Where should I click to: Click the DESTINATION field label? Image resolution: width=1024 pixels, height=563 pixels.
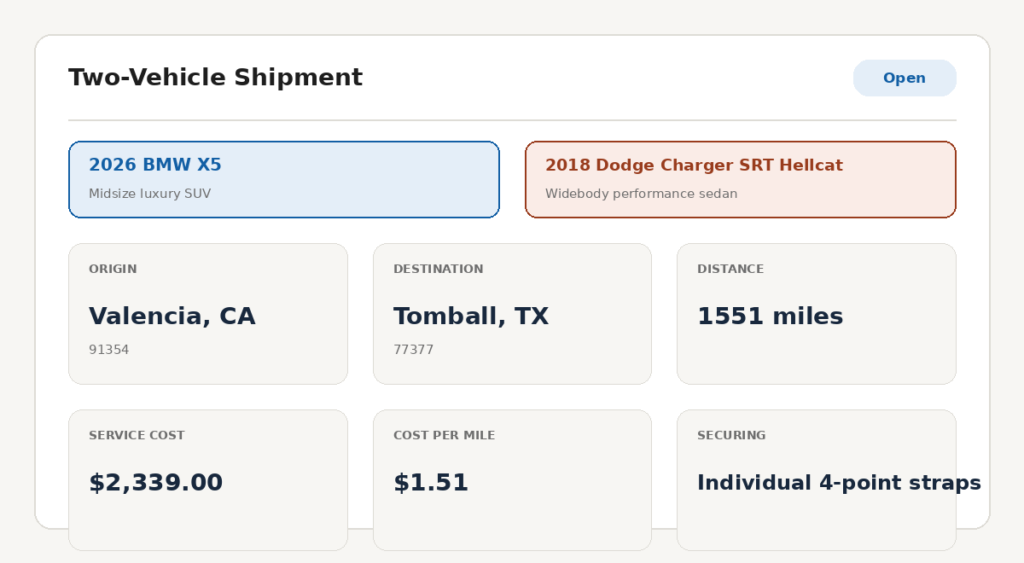pos(438,269)
